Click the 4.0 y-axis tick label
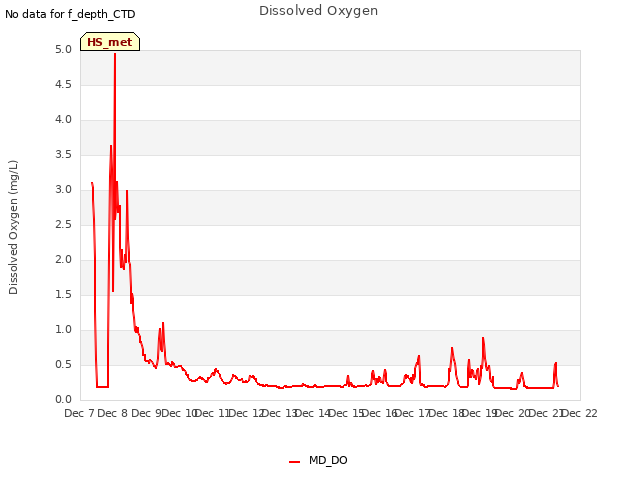The image size is (640, 480). pyautogui.click(x=63, y=120)
